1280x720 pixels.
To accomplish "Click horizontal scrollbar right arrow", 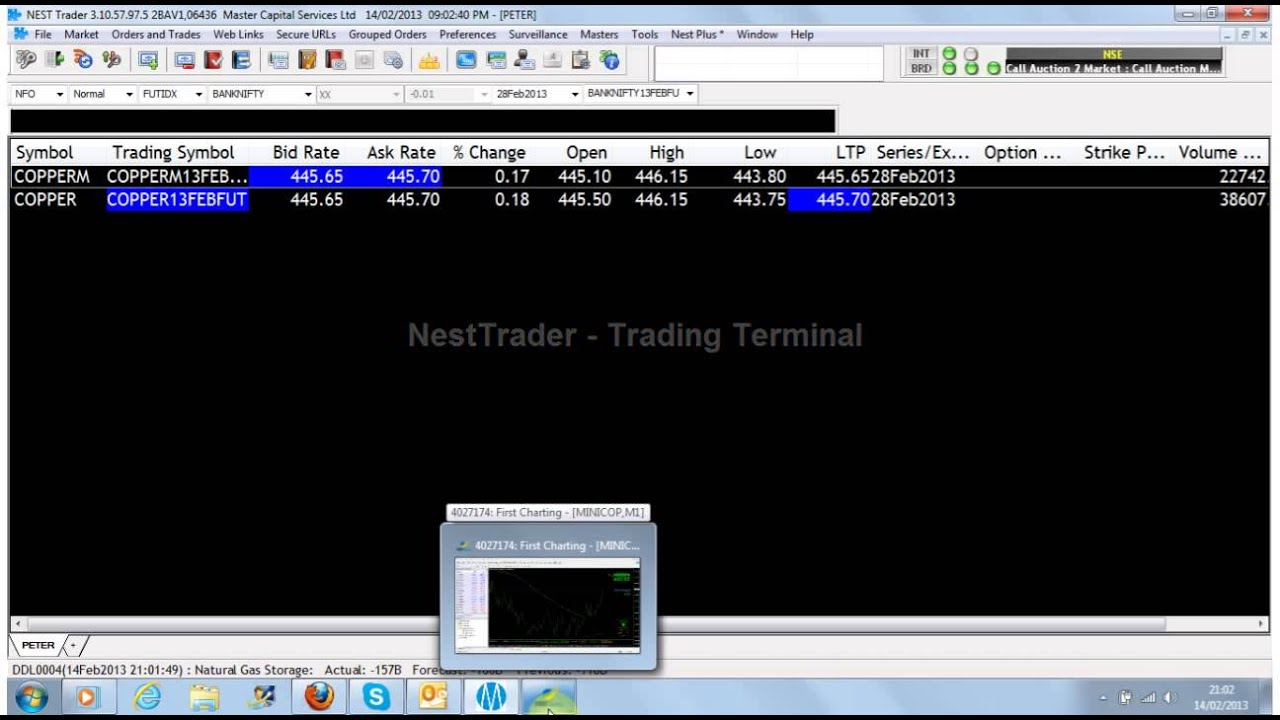I will 1262,623.
